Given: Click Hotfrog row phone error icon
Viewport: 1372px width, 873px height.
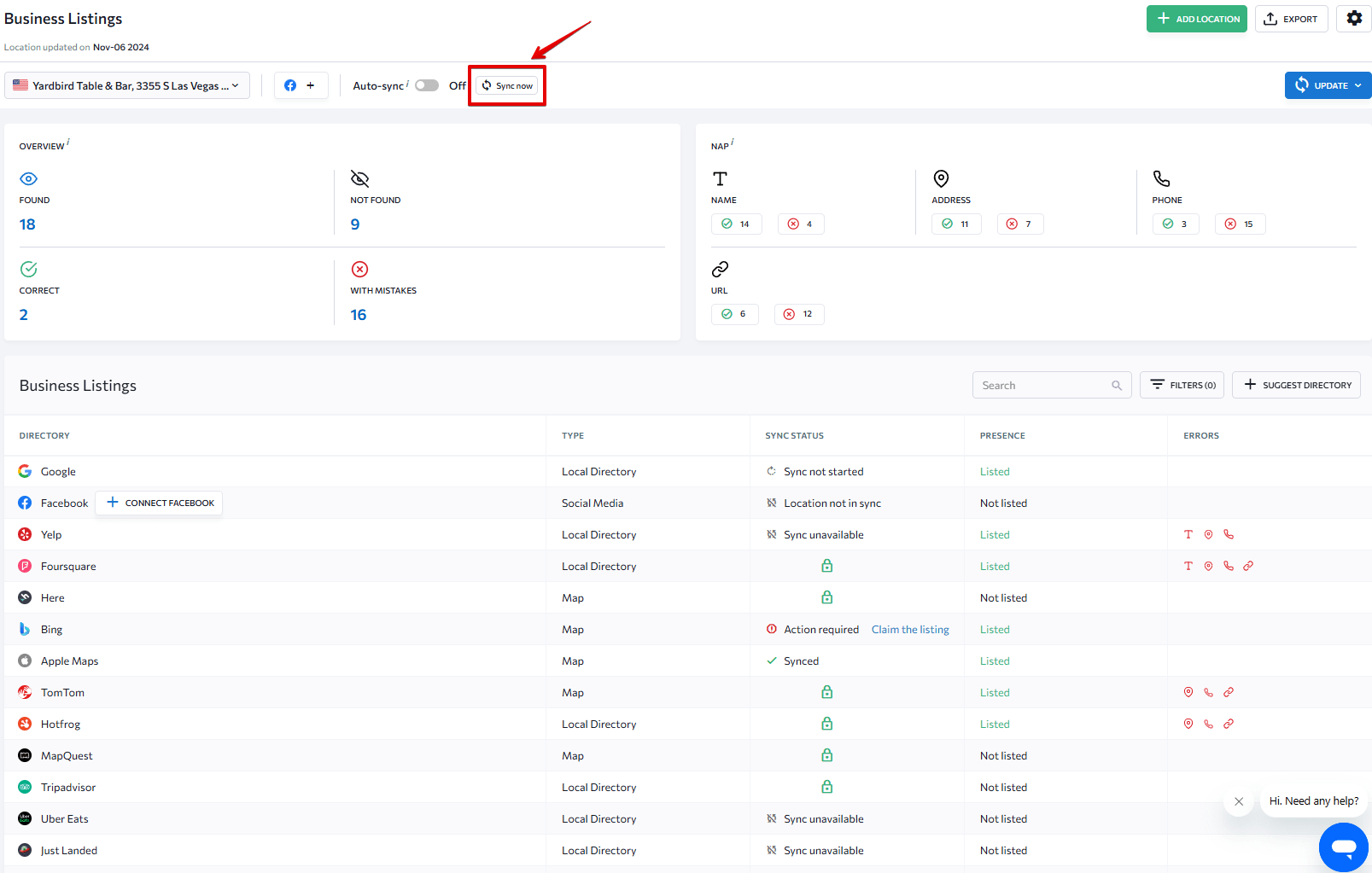Looking at the screenshot, I should pos(1208,724).
